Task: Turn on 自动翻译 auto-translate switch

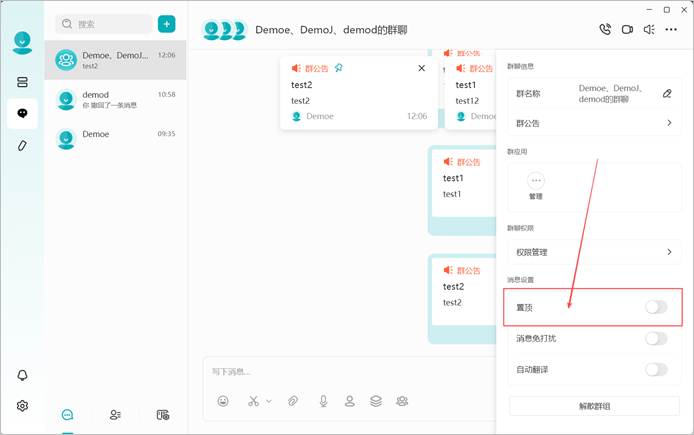Action: coord(656,370)
